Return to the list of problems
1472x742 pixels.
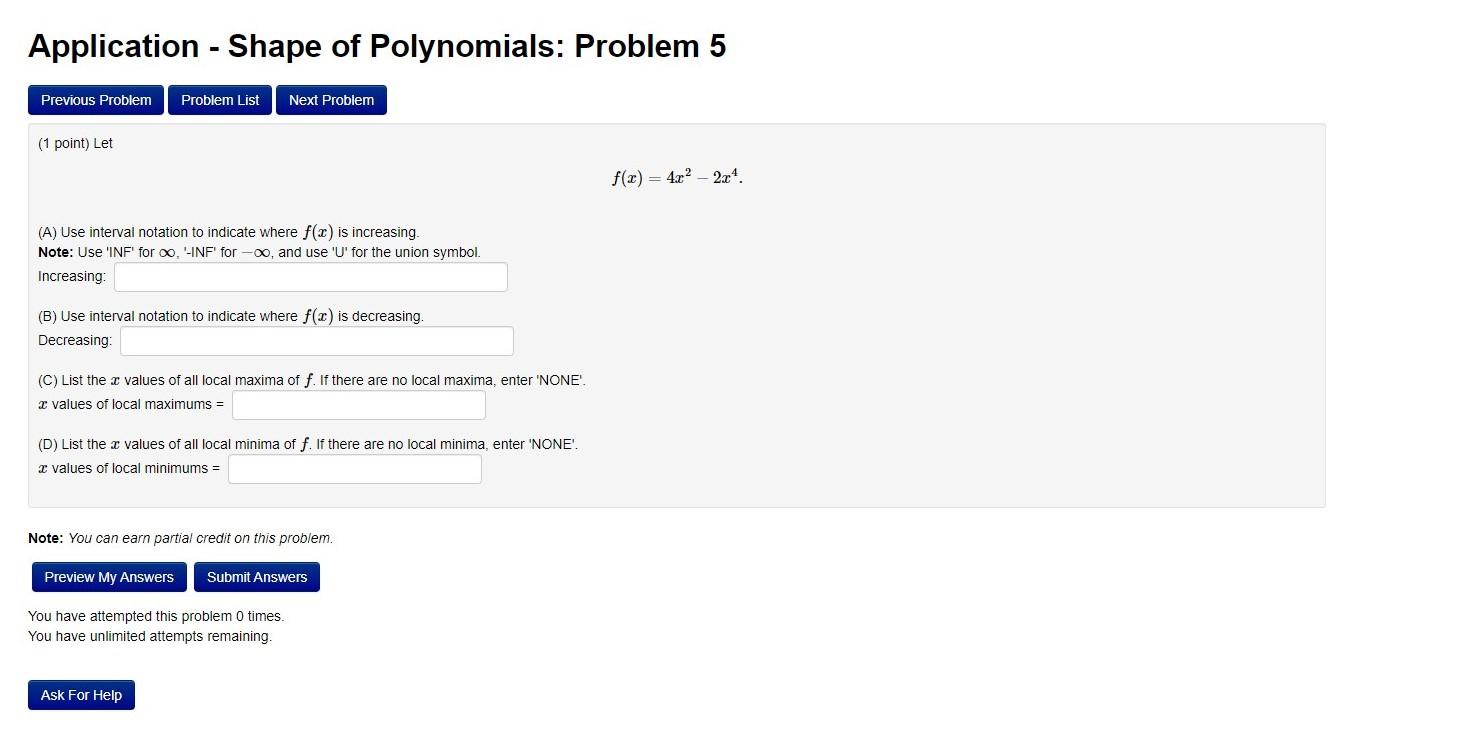(x=219, y=99)
